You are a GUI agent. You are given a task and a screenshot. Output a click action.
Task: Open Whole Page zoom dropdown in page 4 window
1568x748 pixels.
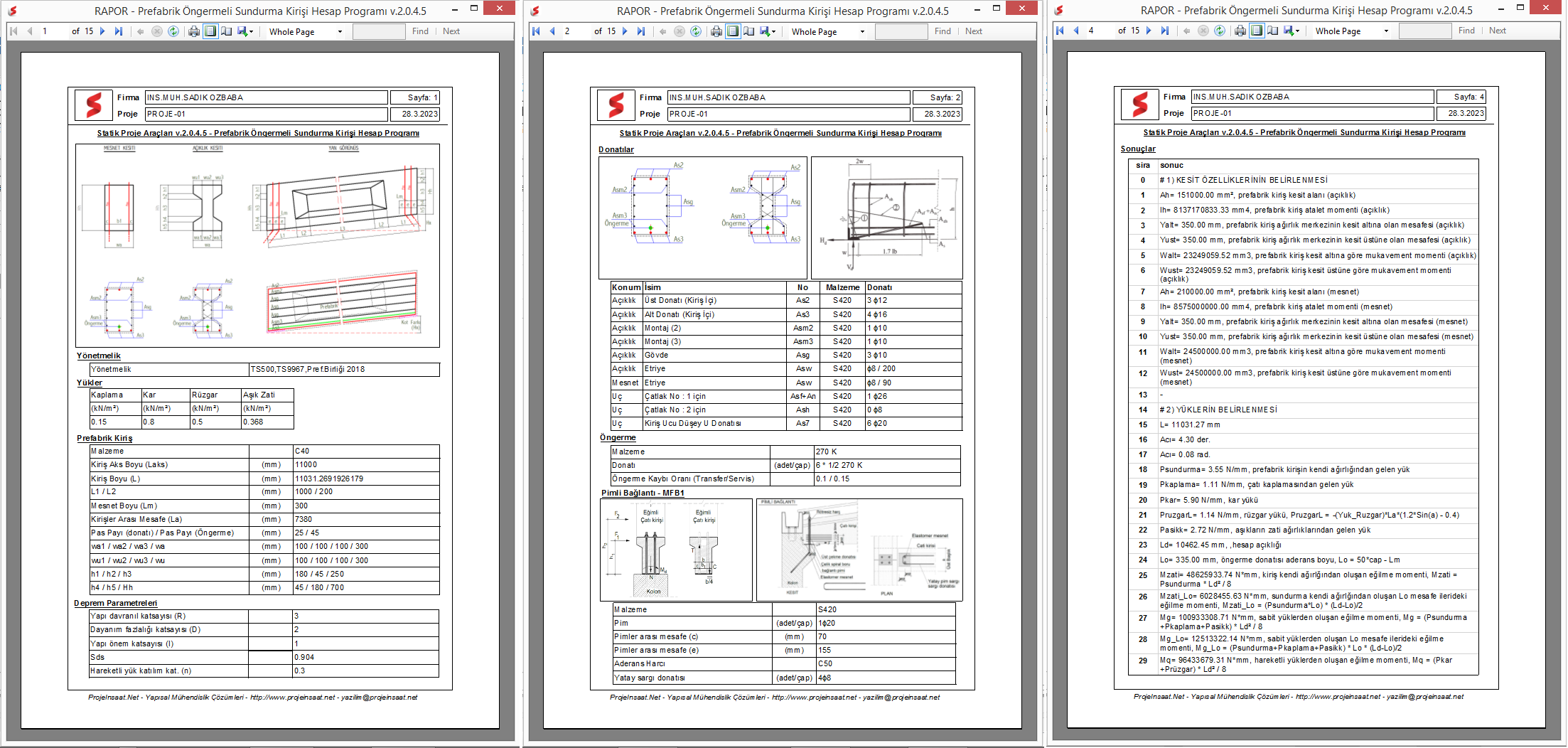pyautogui.click(x=1352, y=31)
